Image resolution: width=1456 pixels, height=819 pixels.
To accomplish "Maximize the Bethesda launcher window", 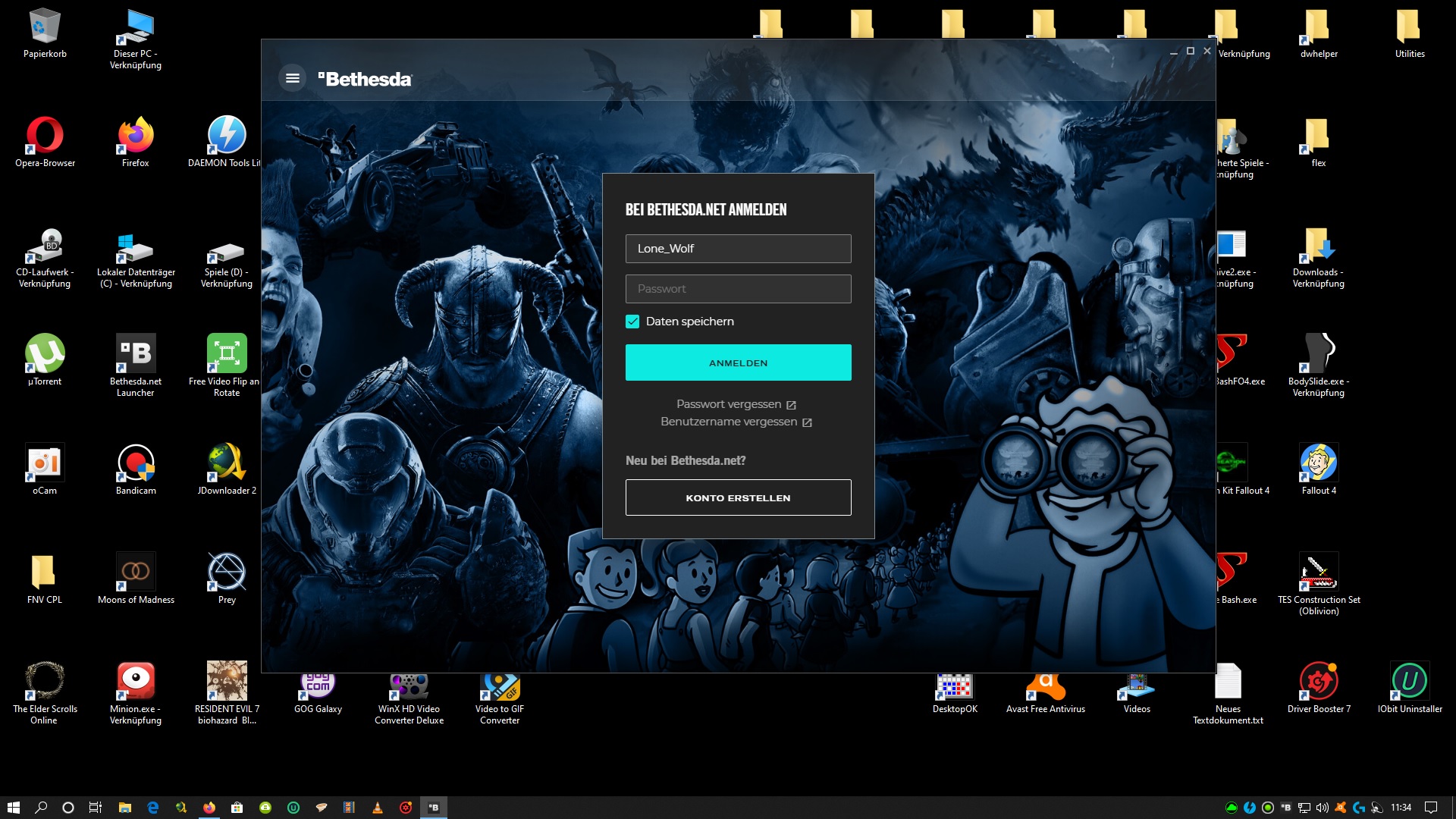I will coord(1190,51).
